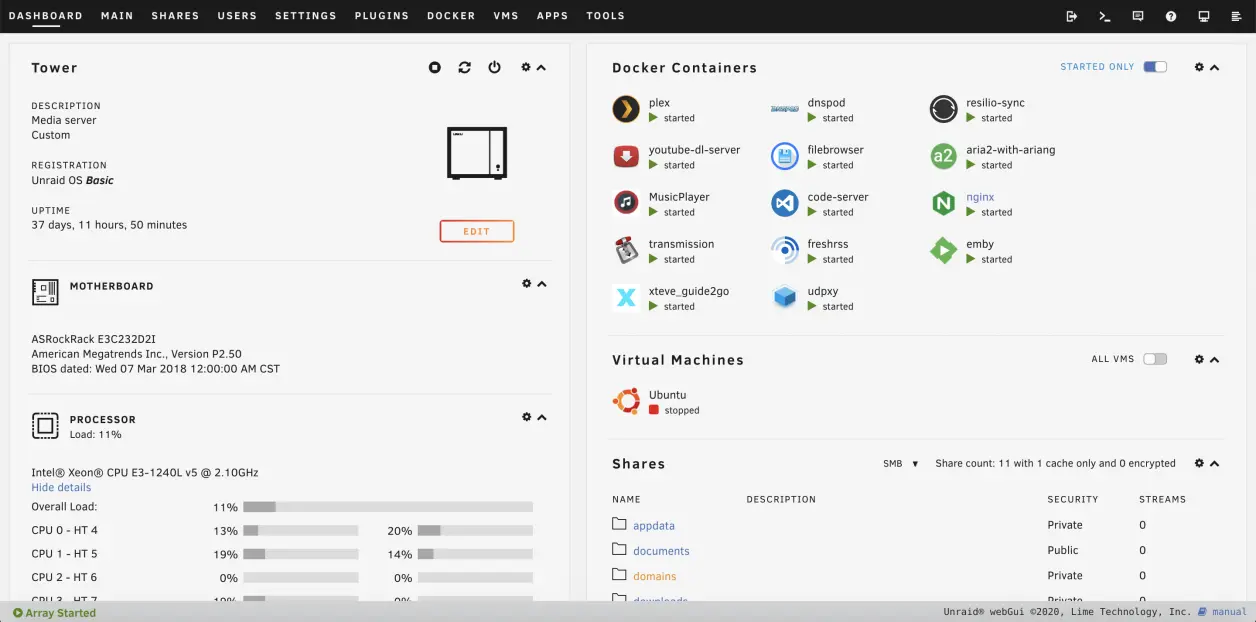Click the Hide details link

click(x=61, y=487)
